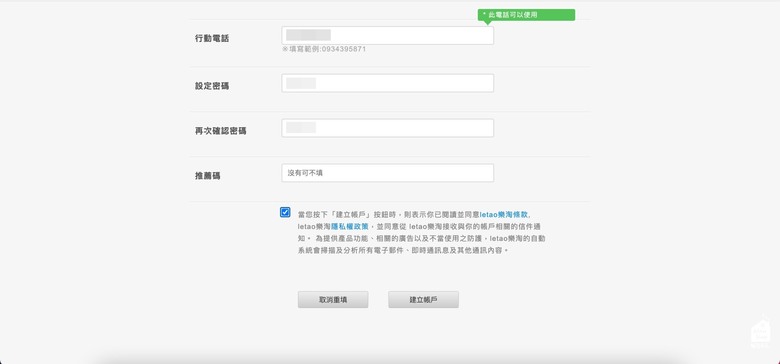Screen dimensions: 780x364
Task: Click the 取消重填 reset button
Action: pyautogui.click(x=333, y=299)
